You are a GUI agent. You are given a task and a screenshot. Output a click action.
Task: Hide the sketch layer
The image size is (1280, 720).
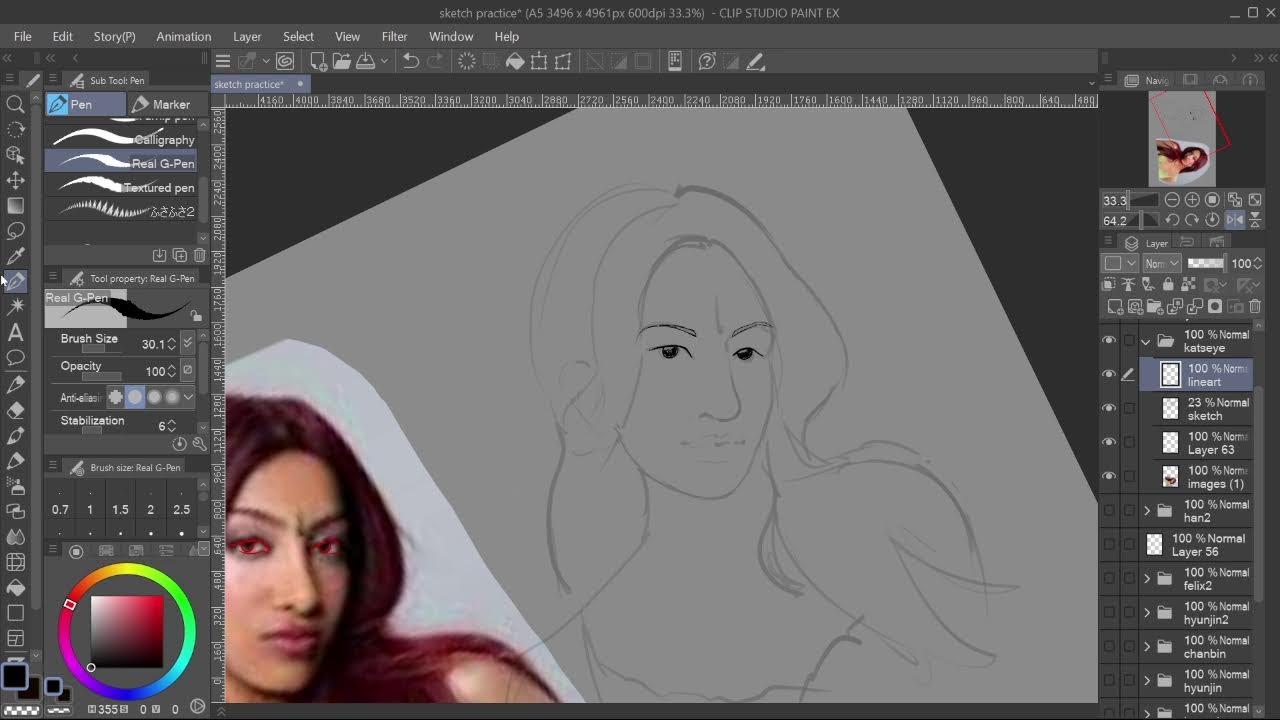tap(1108, 409)
